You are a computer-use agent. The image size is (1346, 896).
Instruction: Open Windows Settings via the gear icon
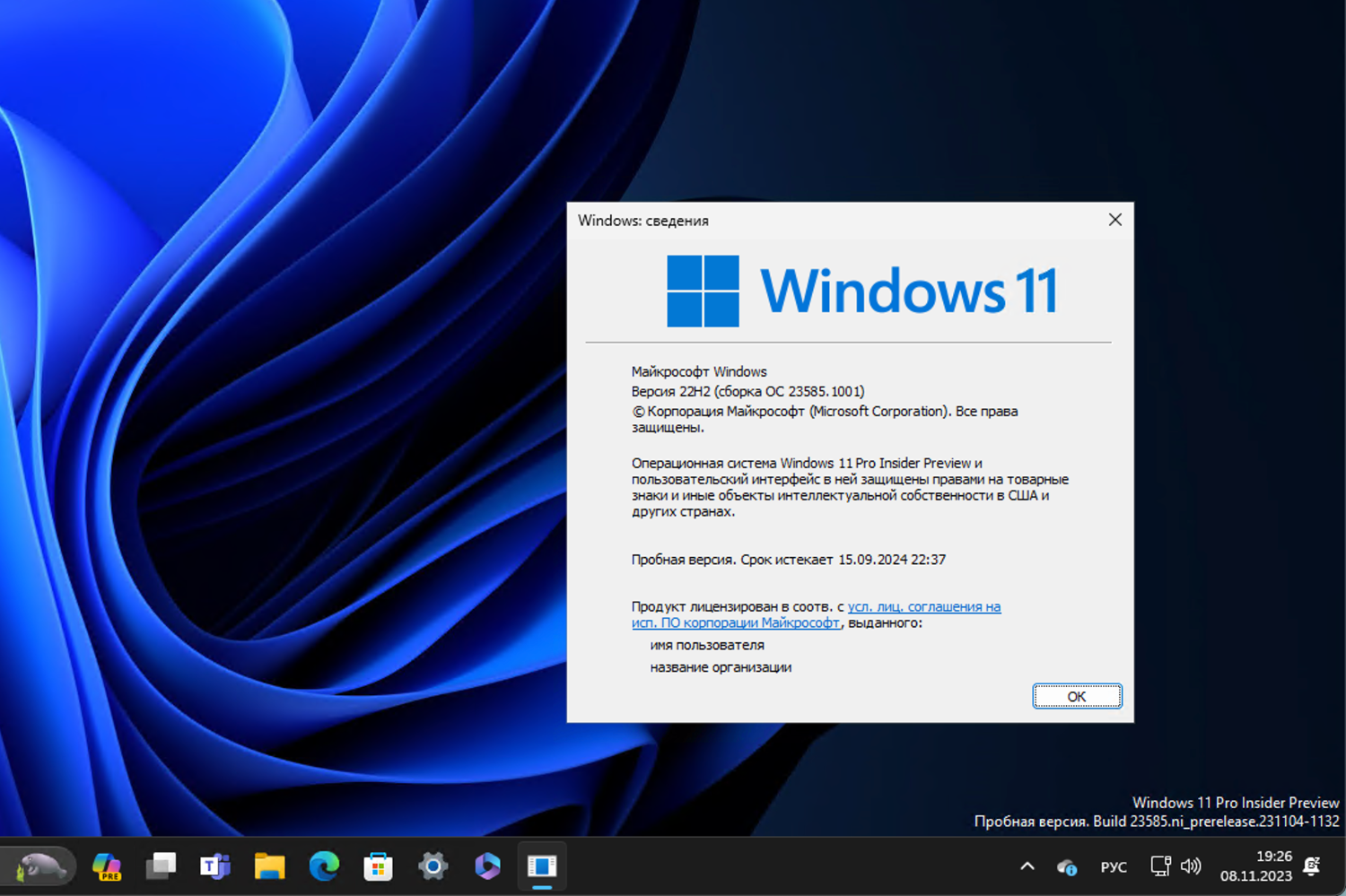(x=433, y=866)
